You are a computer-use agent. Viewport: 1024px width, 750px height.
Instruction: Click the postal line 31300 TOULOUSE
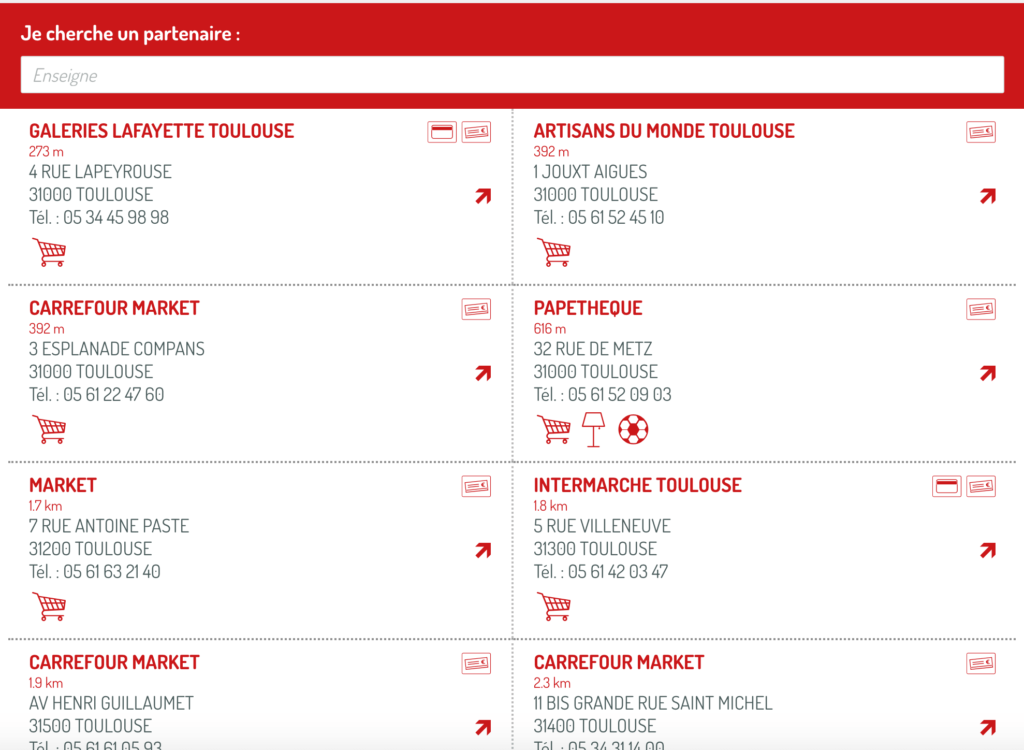point(596,549)
